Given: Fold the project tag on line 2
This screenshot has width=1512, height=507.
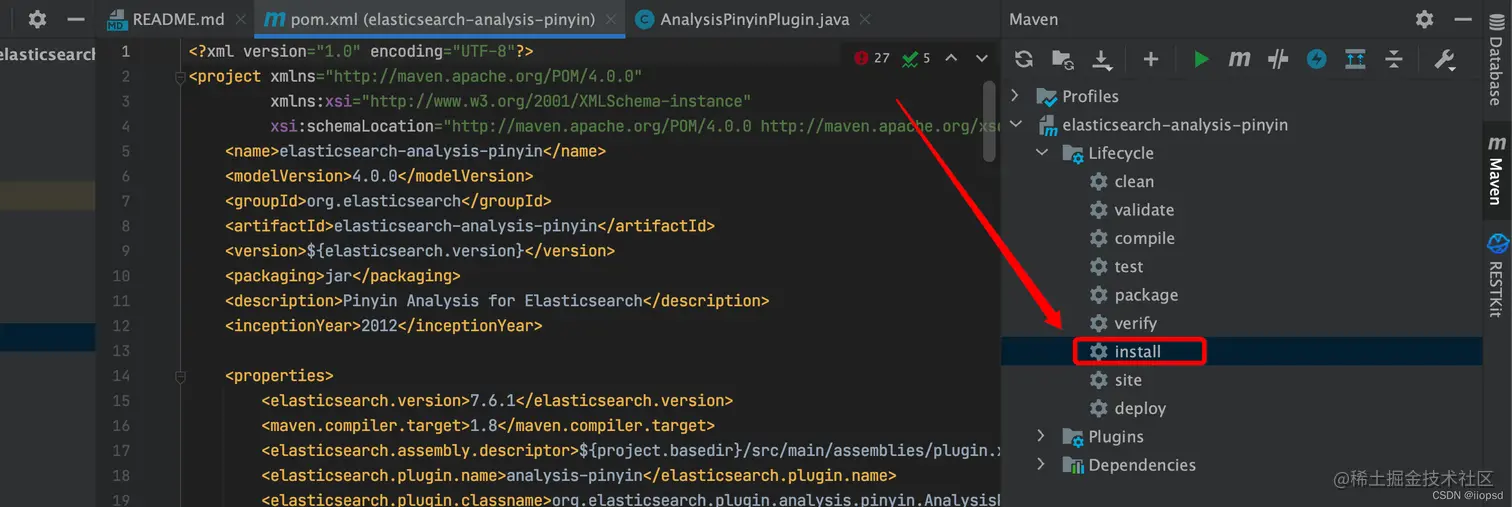Looking at the screenshot, I should 181,77.
